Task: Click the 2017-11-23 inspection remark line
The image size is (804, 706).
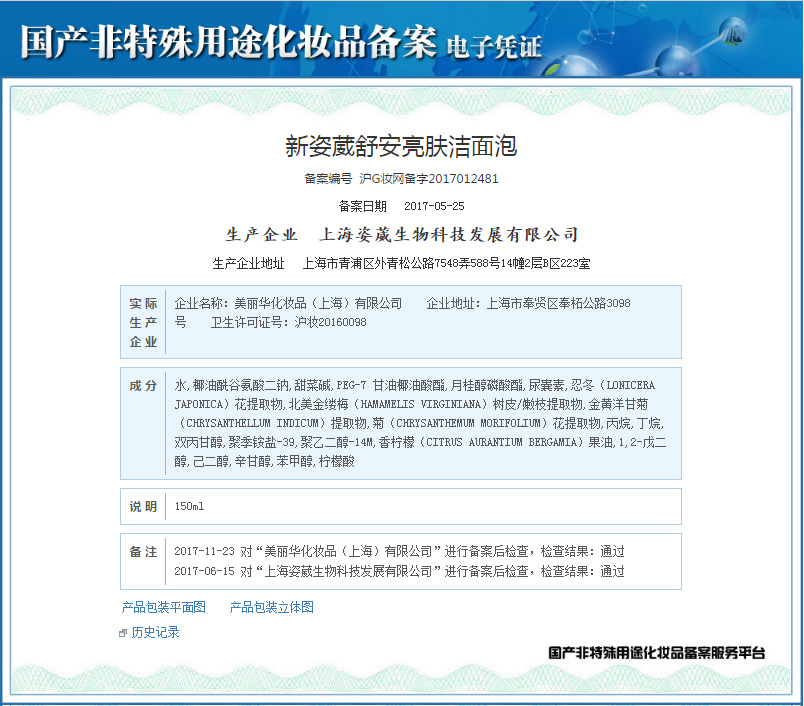Action: click(x=398, y=551)
